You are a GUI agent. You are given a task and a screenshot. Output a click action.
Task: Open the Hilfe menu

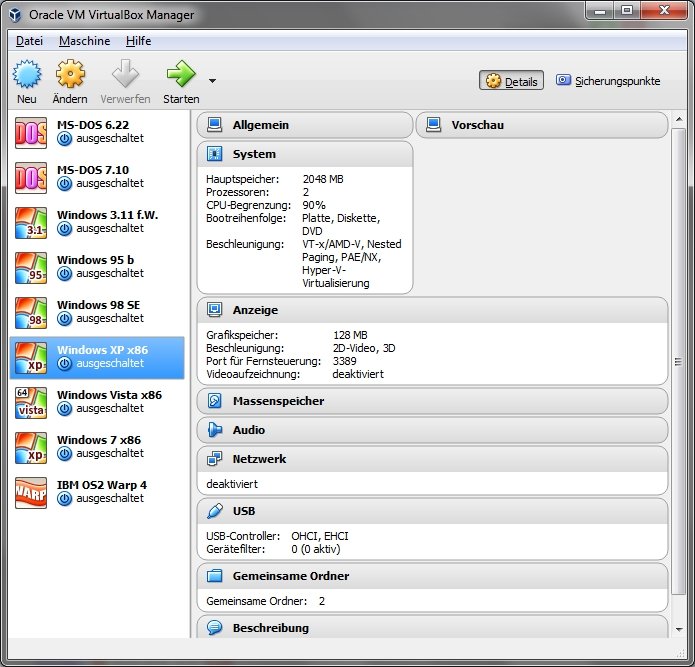pos(138,41)
